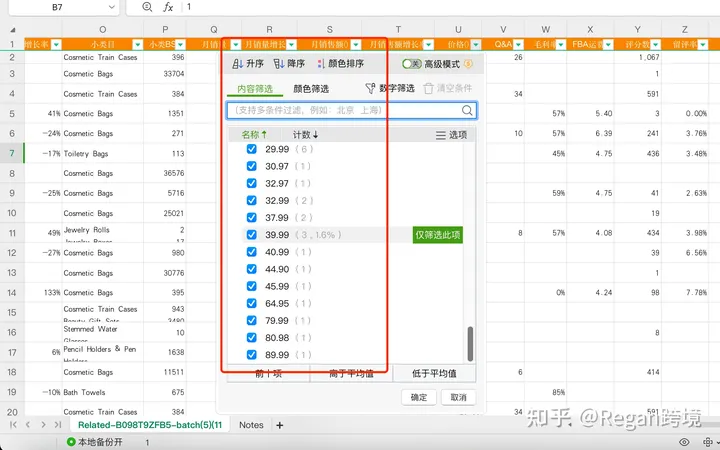Click the search magnifier in filter box
The image size is (720, 450).
[468, 110]
